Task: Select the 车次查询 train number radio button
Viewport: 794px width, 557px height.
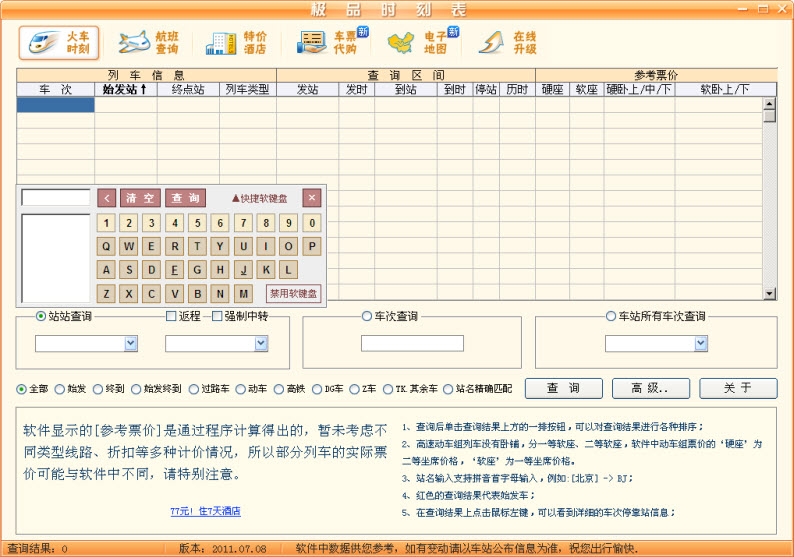Action: point(367,317)
